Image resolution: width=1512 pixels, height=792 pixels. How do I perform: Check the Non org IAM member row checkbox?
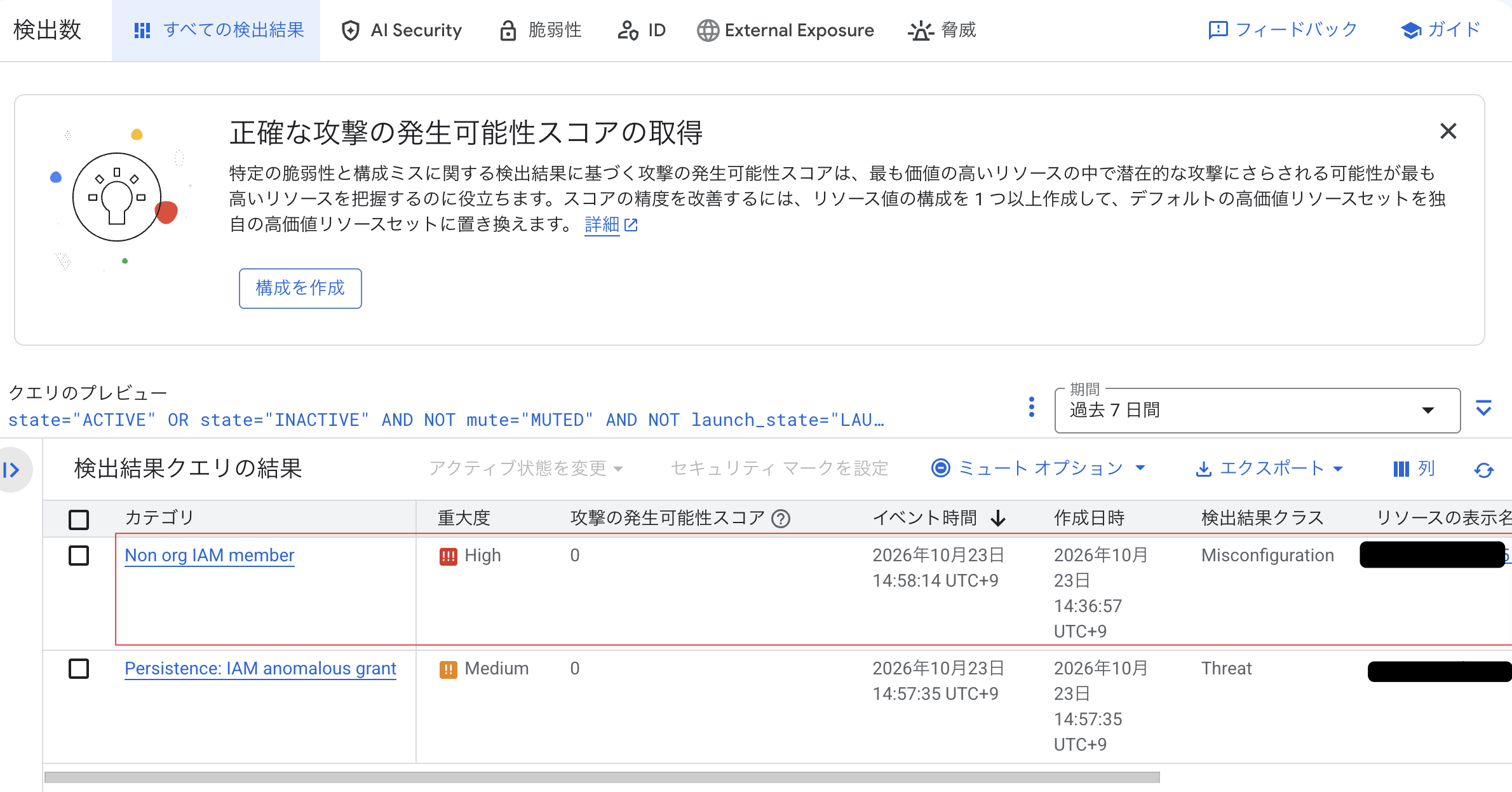79,556
